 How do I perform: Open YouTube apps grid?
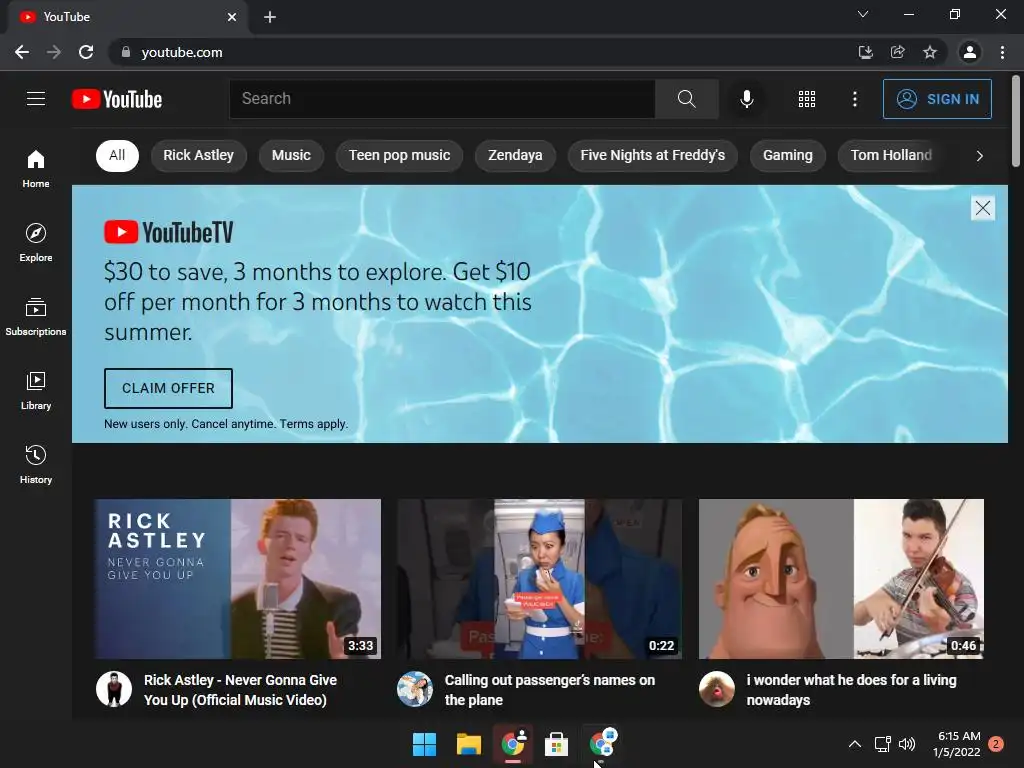pos(807,99)
